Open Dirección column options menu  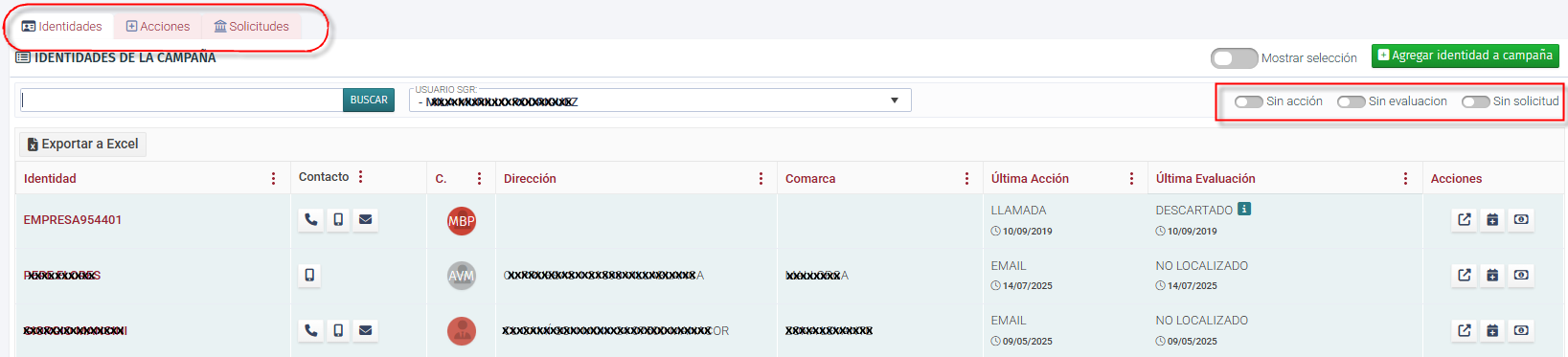(x=761, y=179)
